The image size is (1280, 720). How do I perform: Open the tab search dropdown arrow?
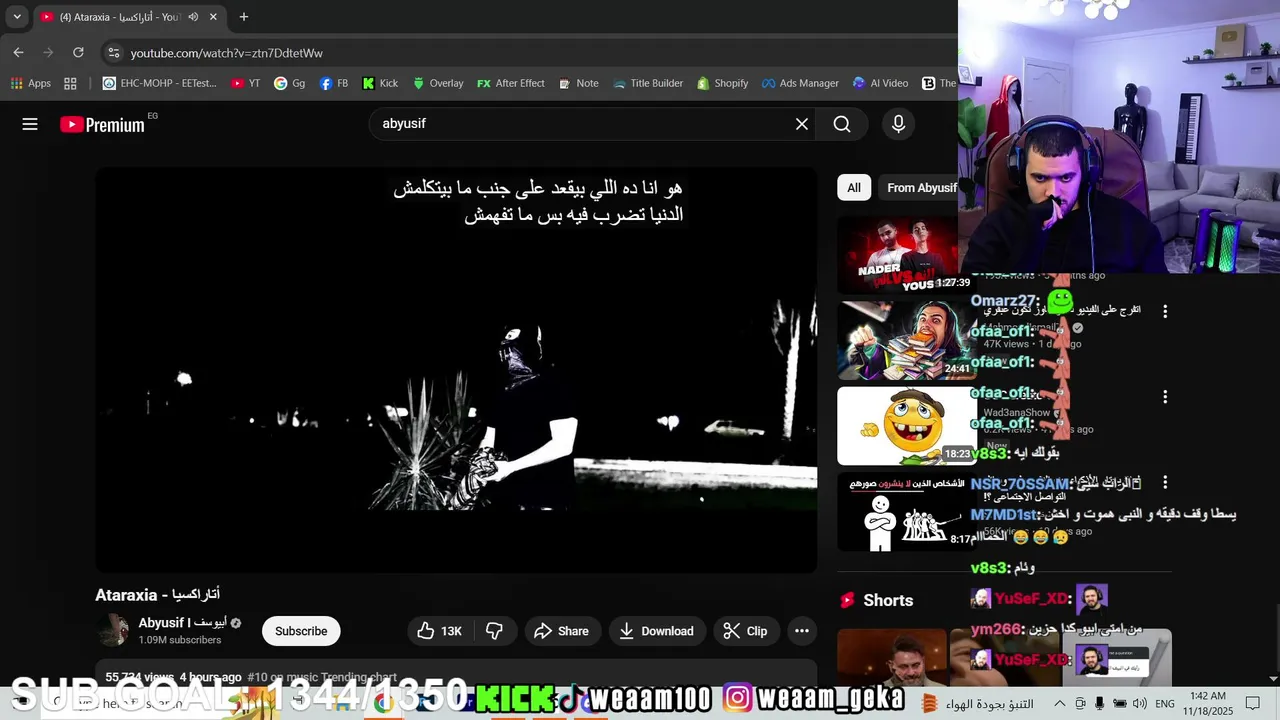click(x=17, y=17)
